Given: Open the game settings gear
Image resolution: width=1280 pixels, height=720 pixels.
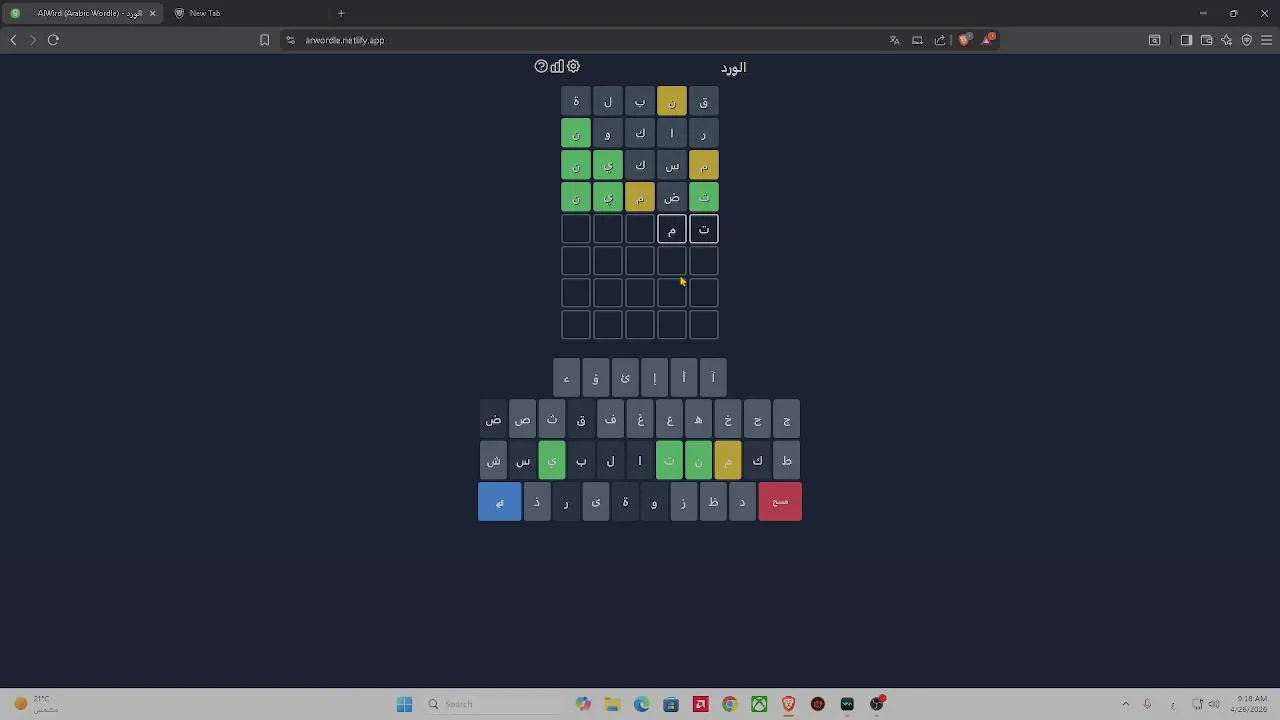Looking at the screenshot, I should coord(573,66).
